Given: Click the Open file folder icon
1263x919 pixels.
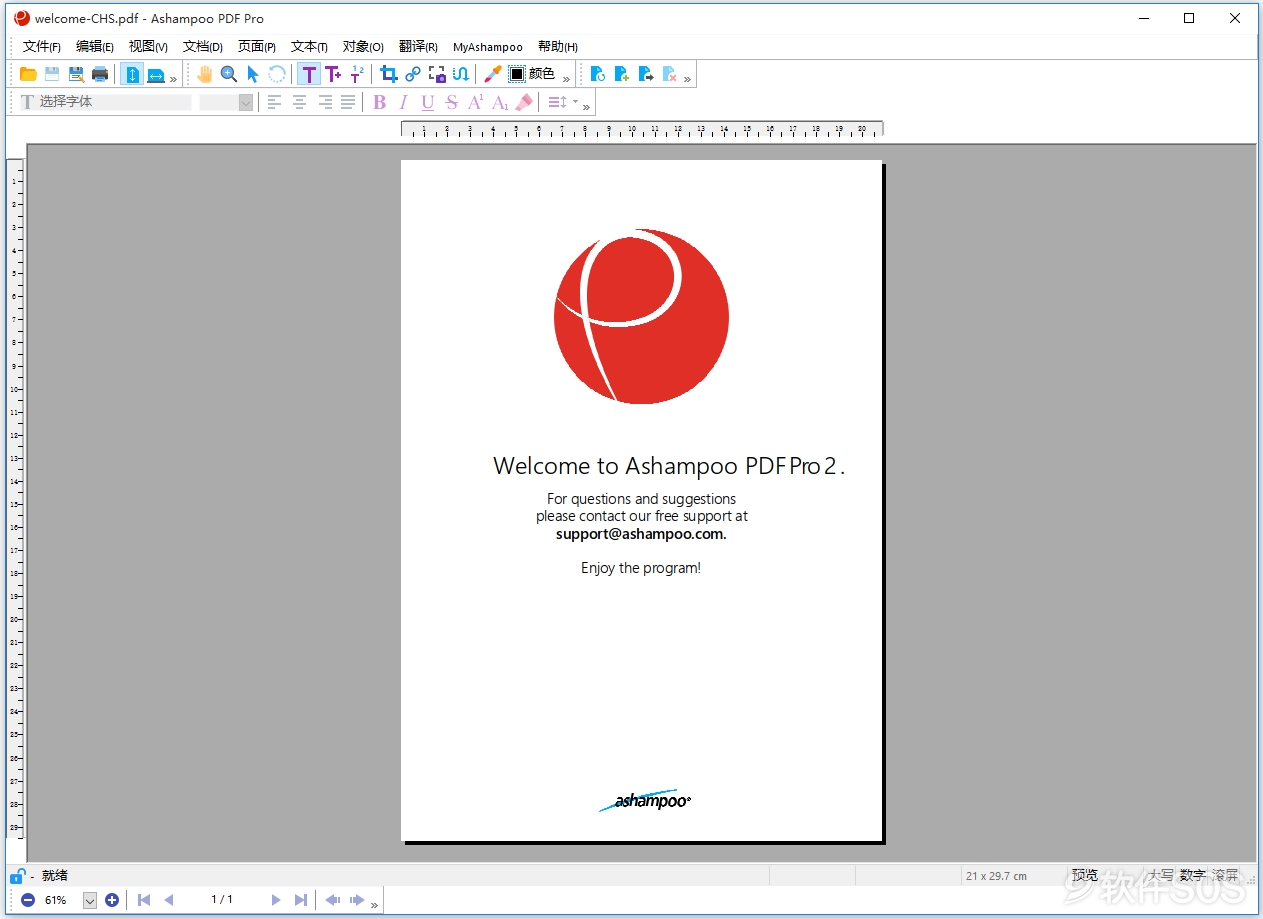Looking at the screenshot, I should (28, 74).
